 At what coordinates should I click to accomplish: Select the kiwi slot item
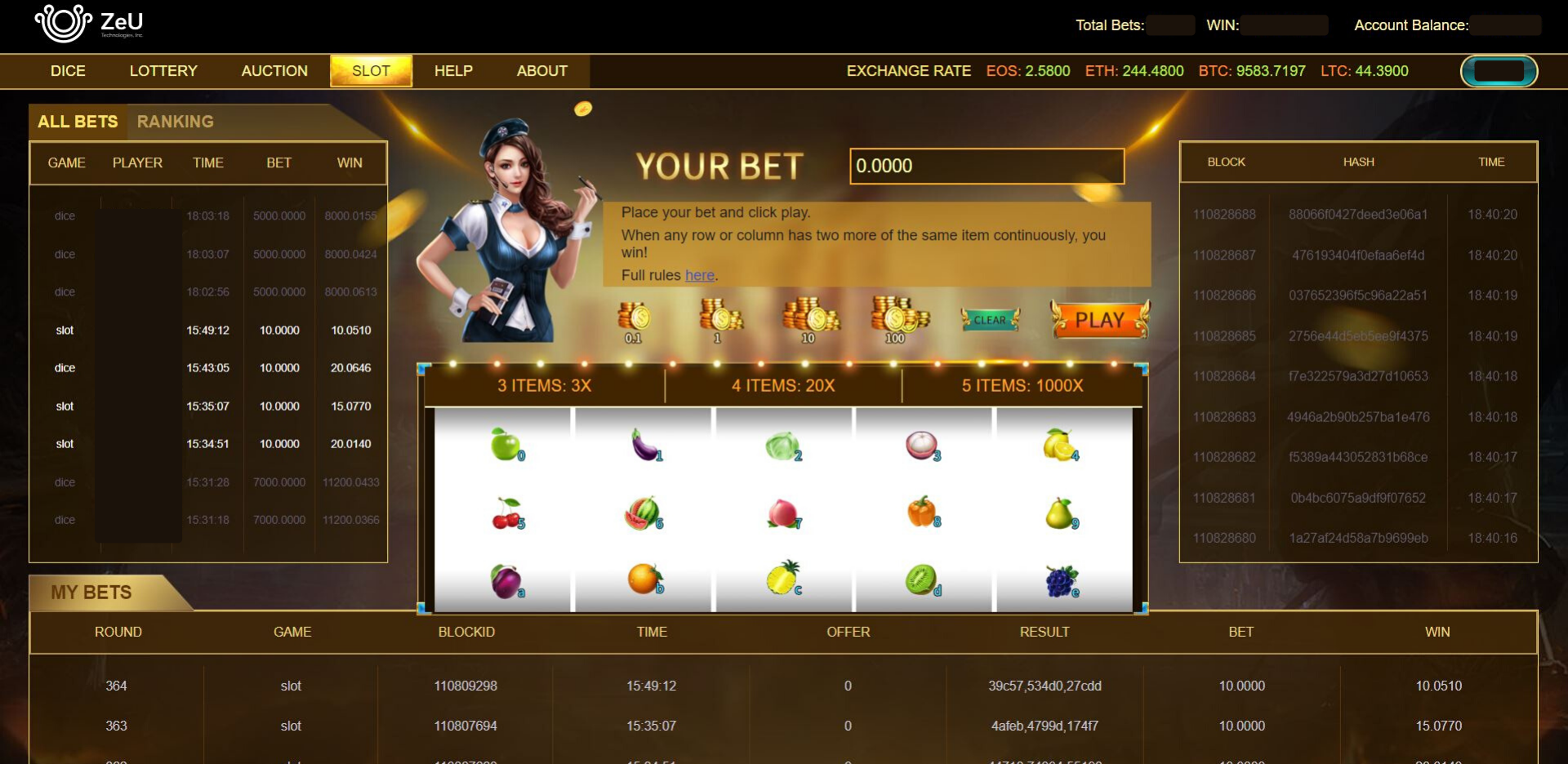922,580
